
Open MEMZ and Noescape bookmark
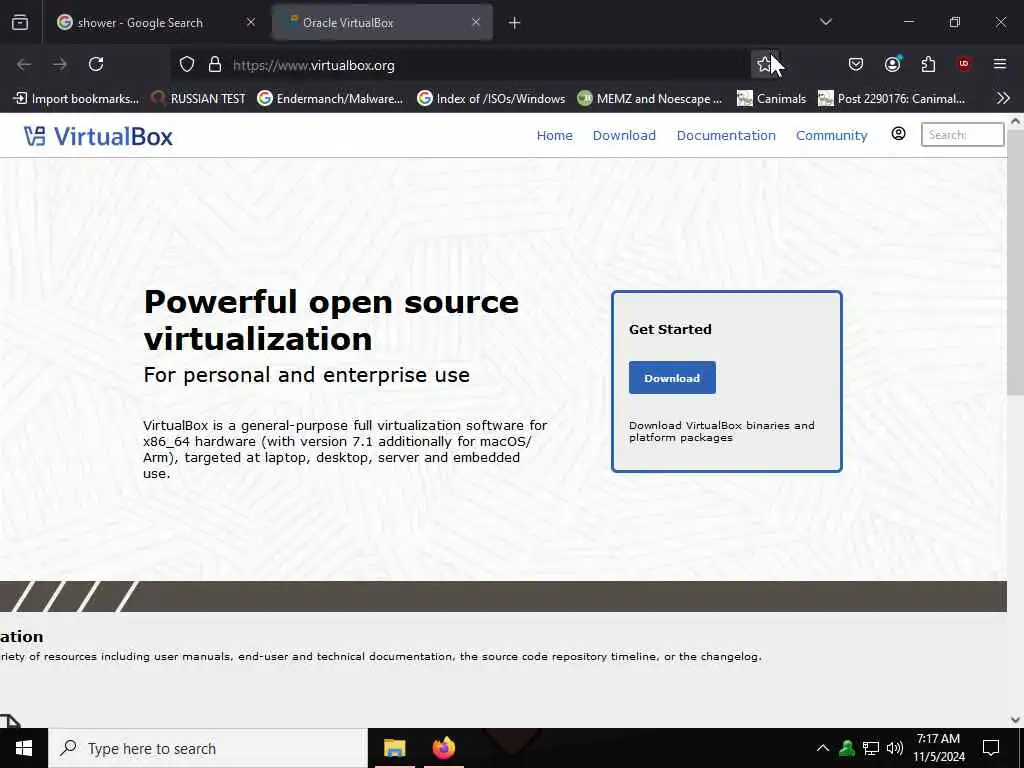(x=650, y=99)
